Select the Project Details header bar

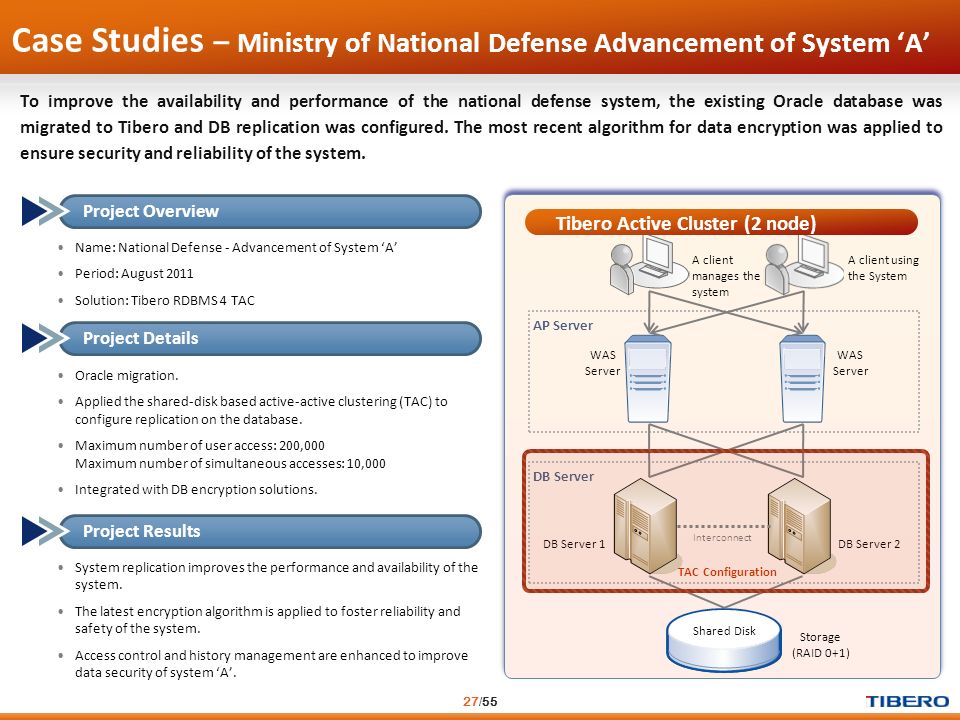point(271,339)
